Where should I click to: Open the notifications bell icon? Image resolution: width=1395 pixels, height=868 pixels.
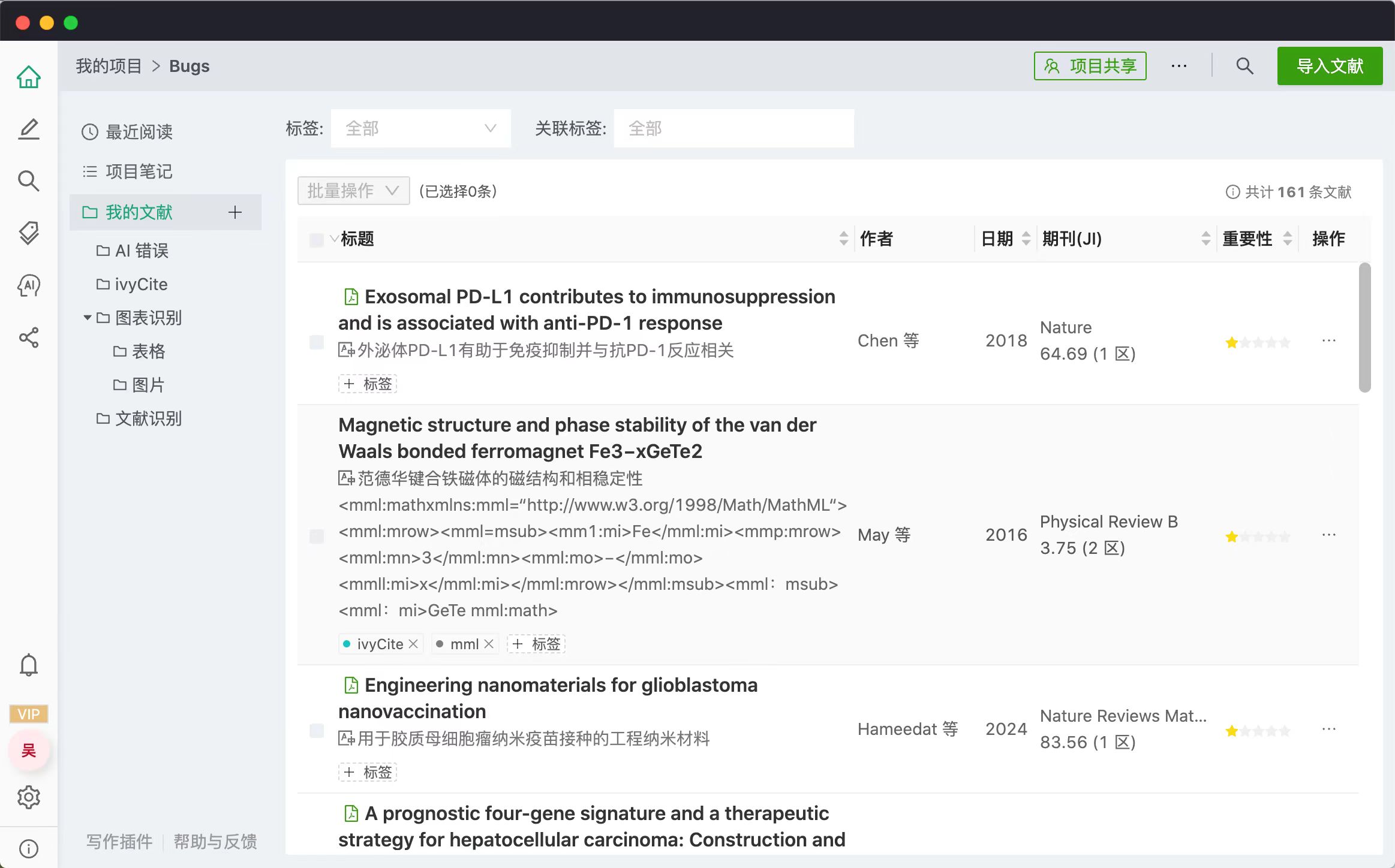(28, 665)
